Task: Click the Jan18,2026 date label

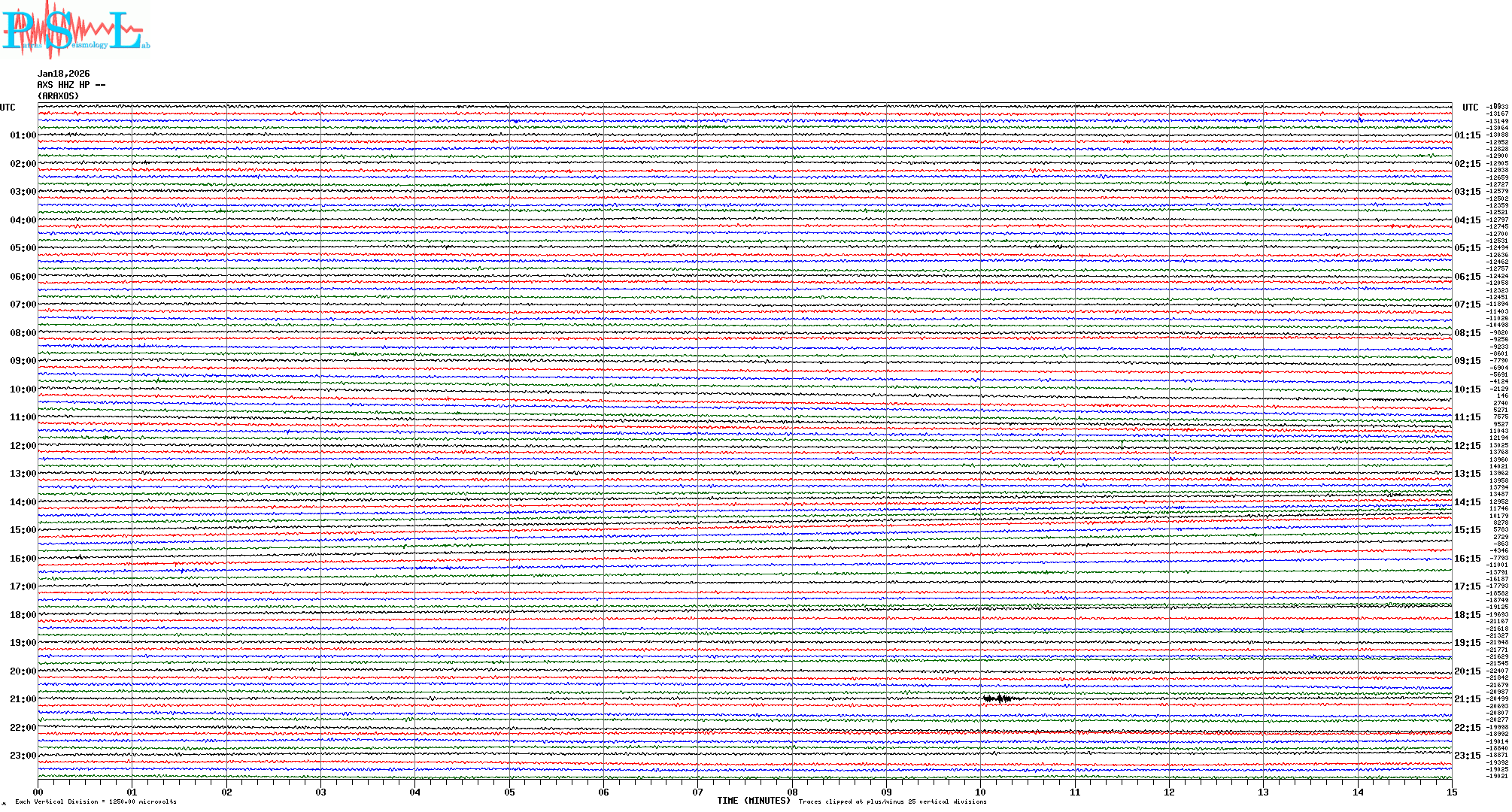Action: [x=63, y=74]
